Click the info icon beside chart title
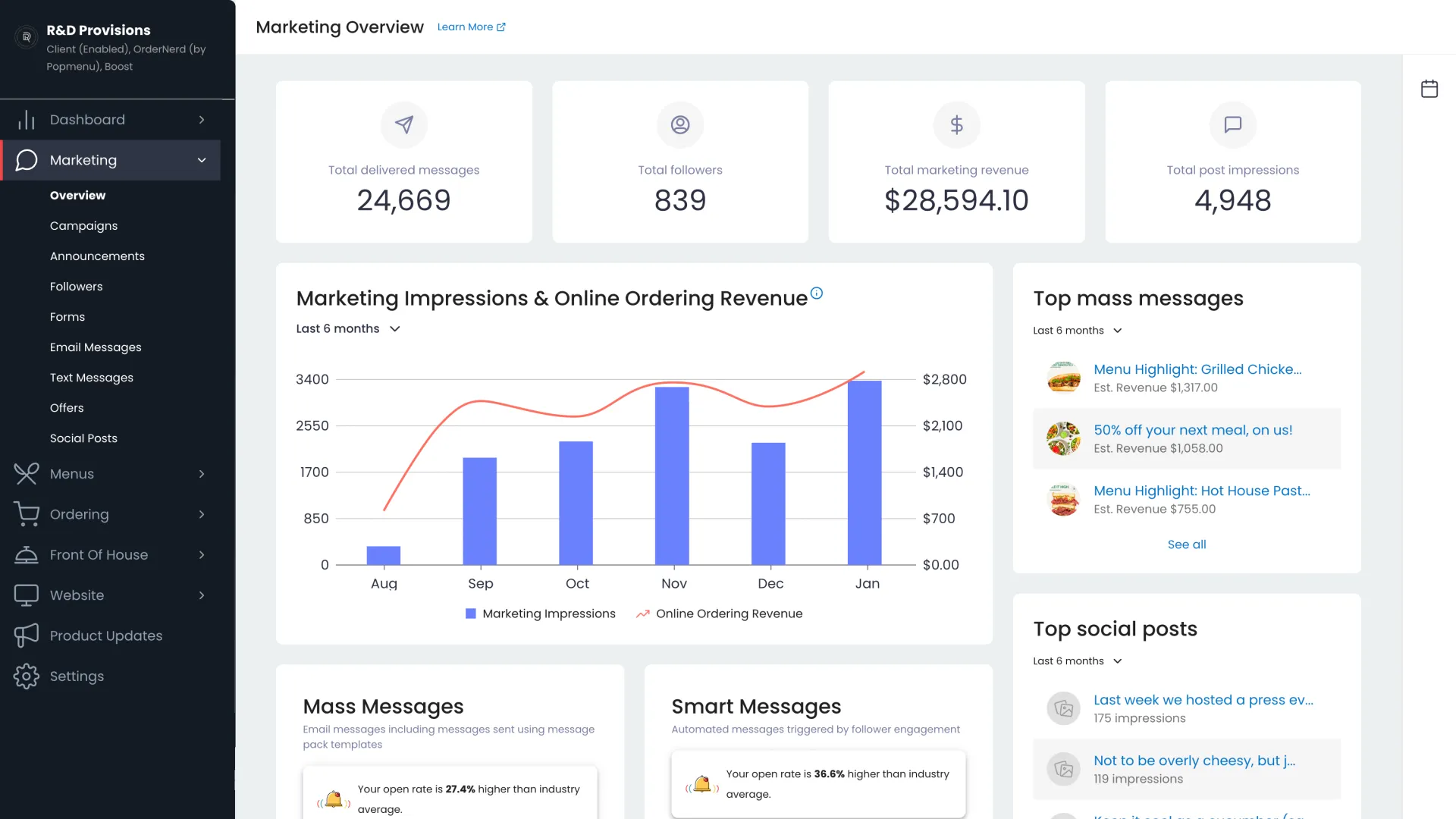 point(817,293)
